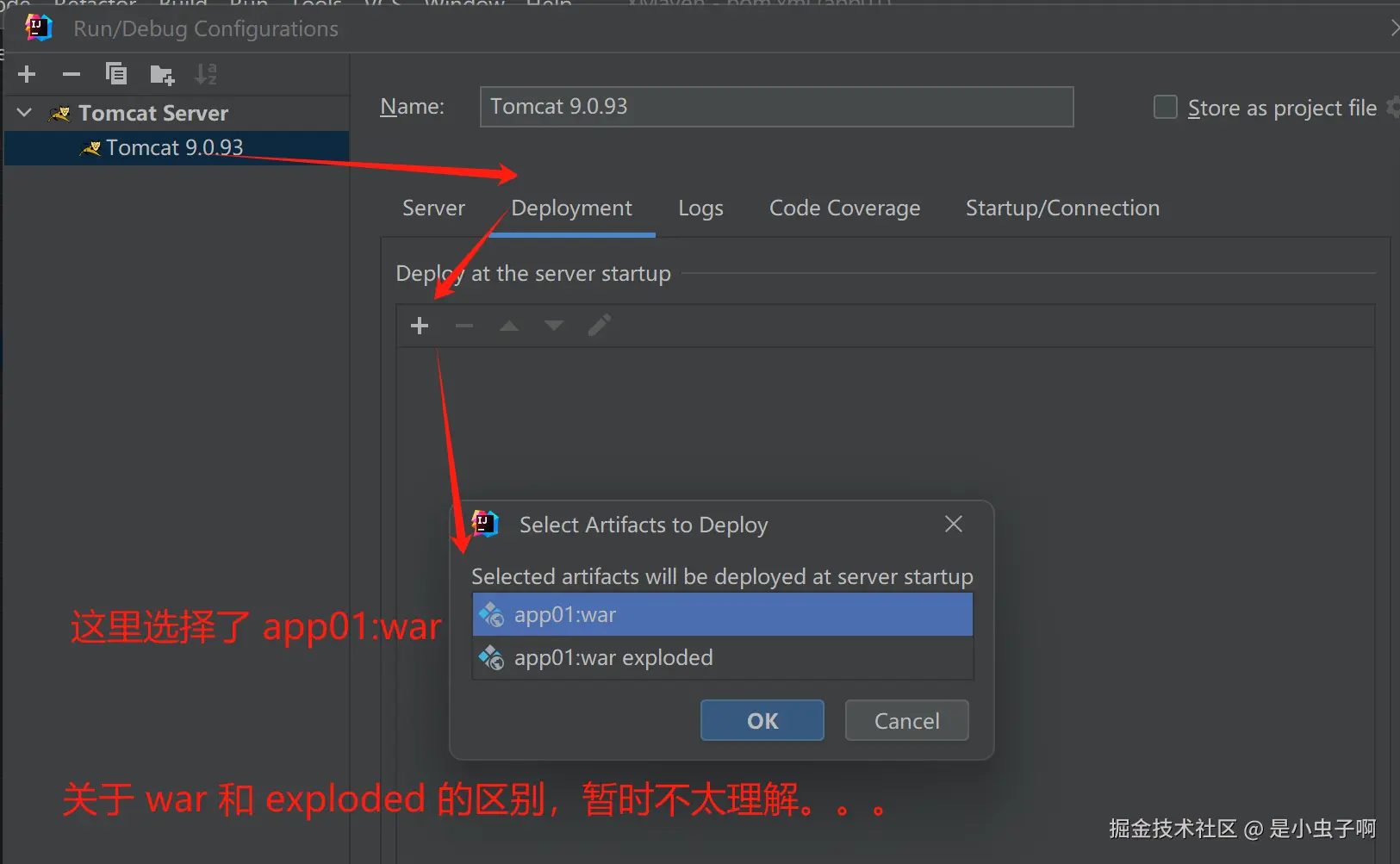Switch to the Server tab

[433, 208]
